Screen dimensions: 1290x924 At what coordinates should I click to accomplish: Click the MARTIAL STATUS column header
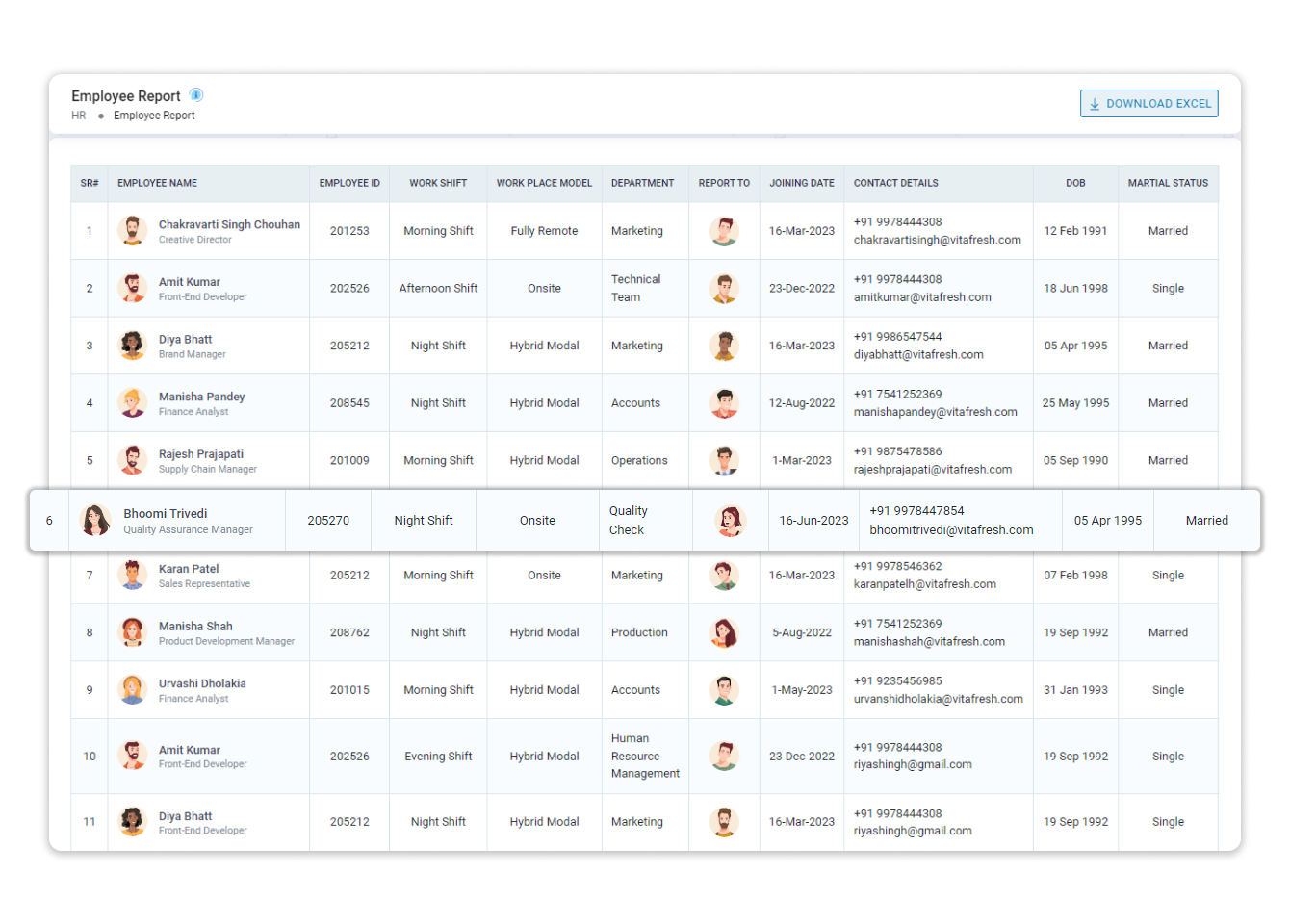1168,183
